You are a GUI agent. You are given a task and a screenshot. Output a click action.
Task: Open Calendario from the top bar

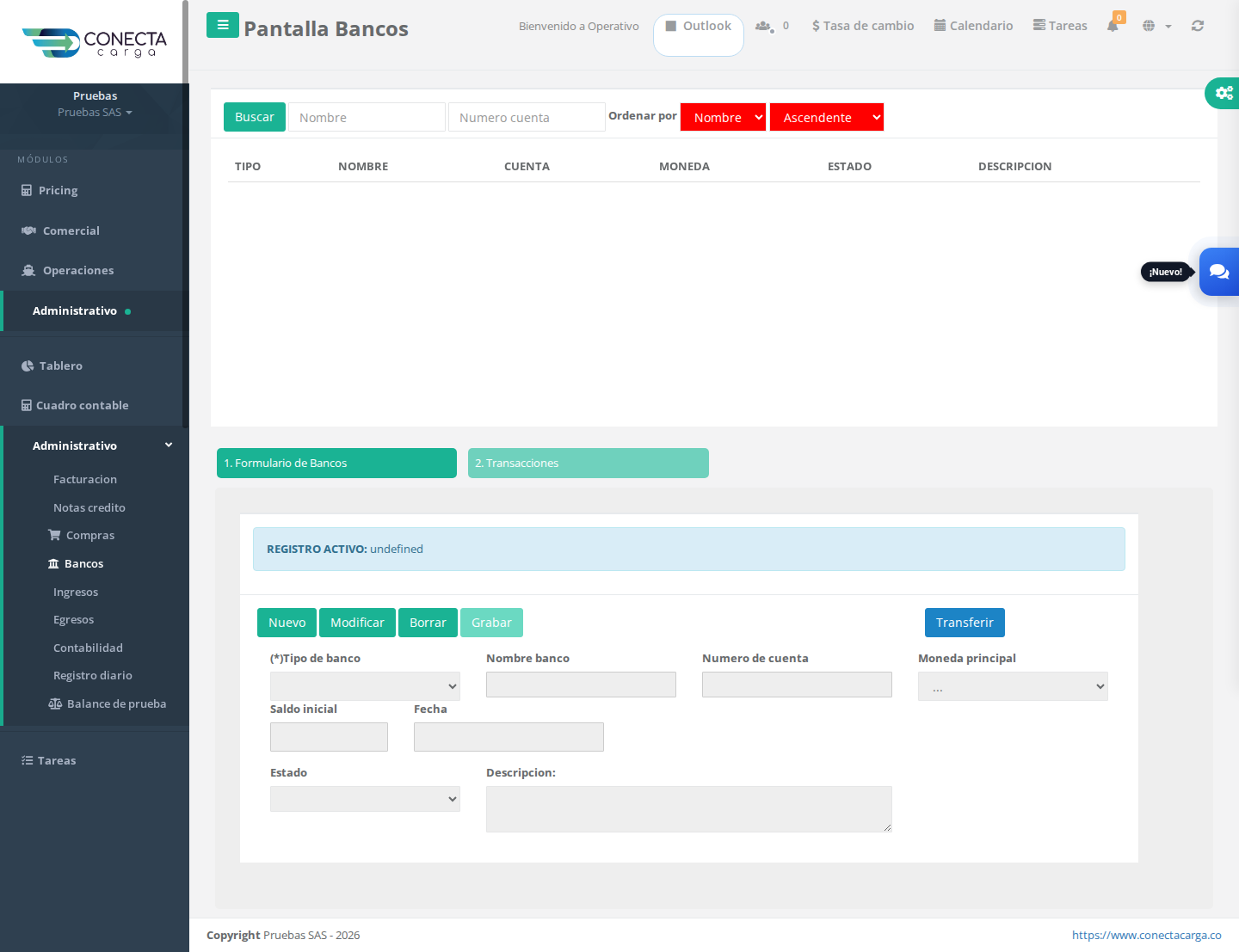click(x=973, y=26)
